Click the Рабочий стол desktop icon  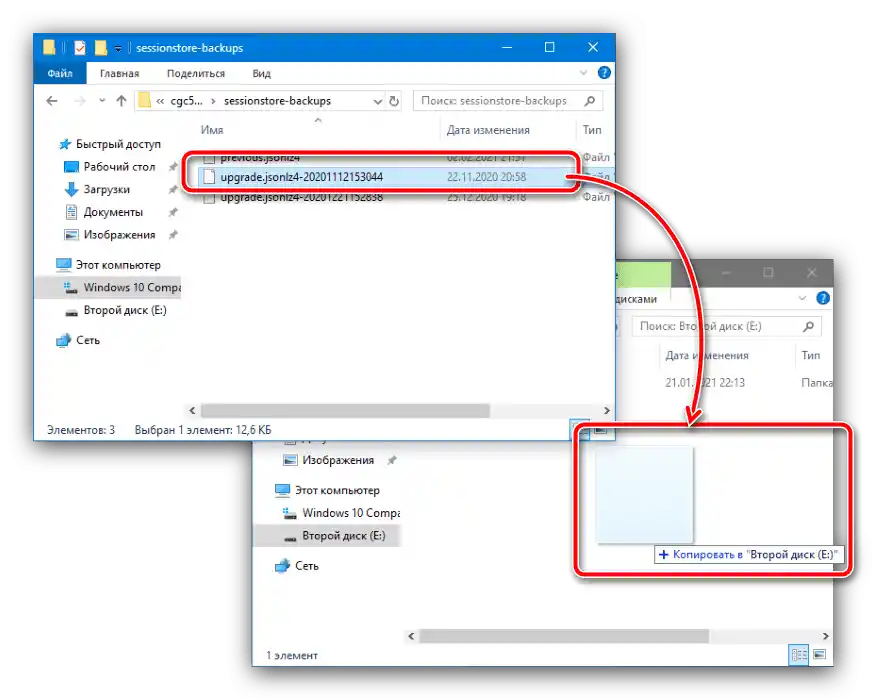71,167
